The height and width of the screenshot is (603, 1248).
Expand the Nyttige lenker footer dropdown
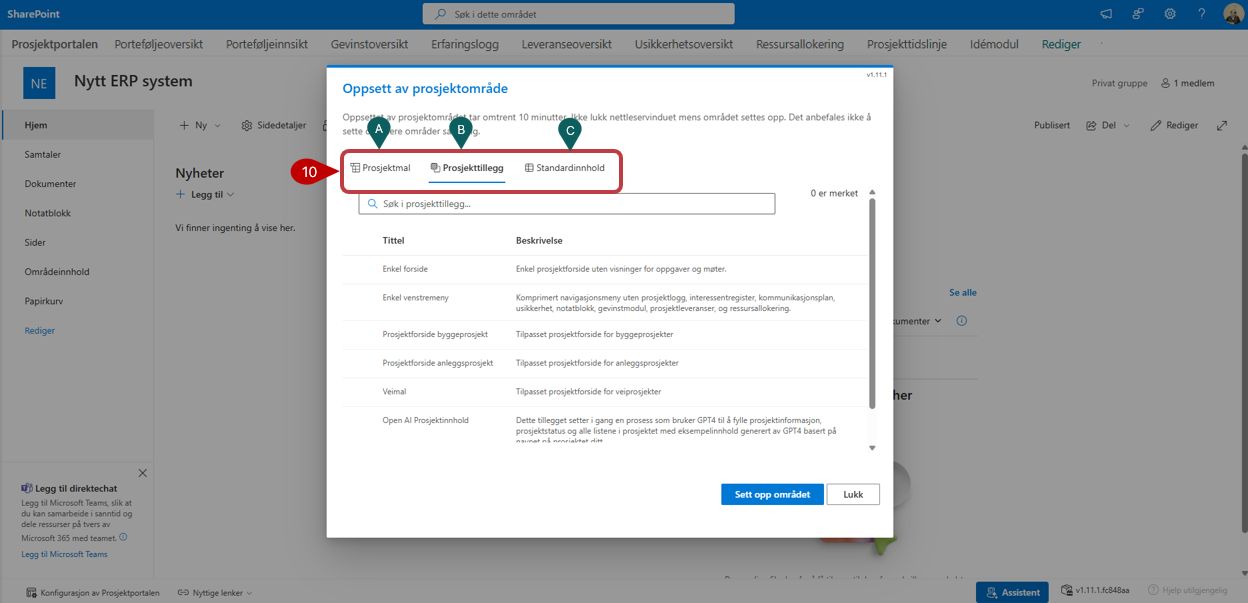[214, 593]
